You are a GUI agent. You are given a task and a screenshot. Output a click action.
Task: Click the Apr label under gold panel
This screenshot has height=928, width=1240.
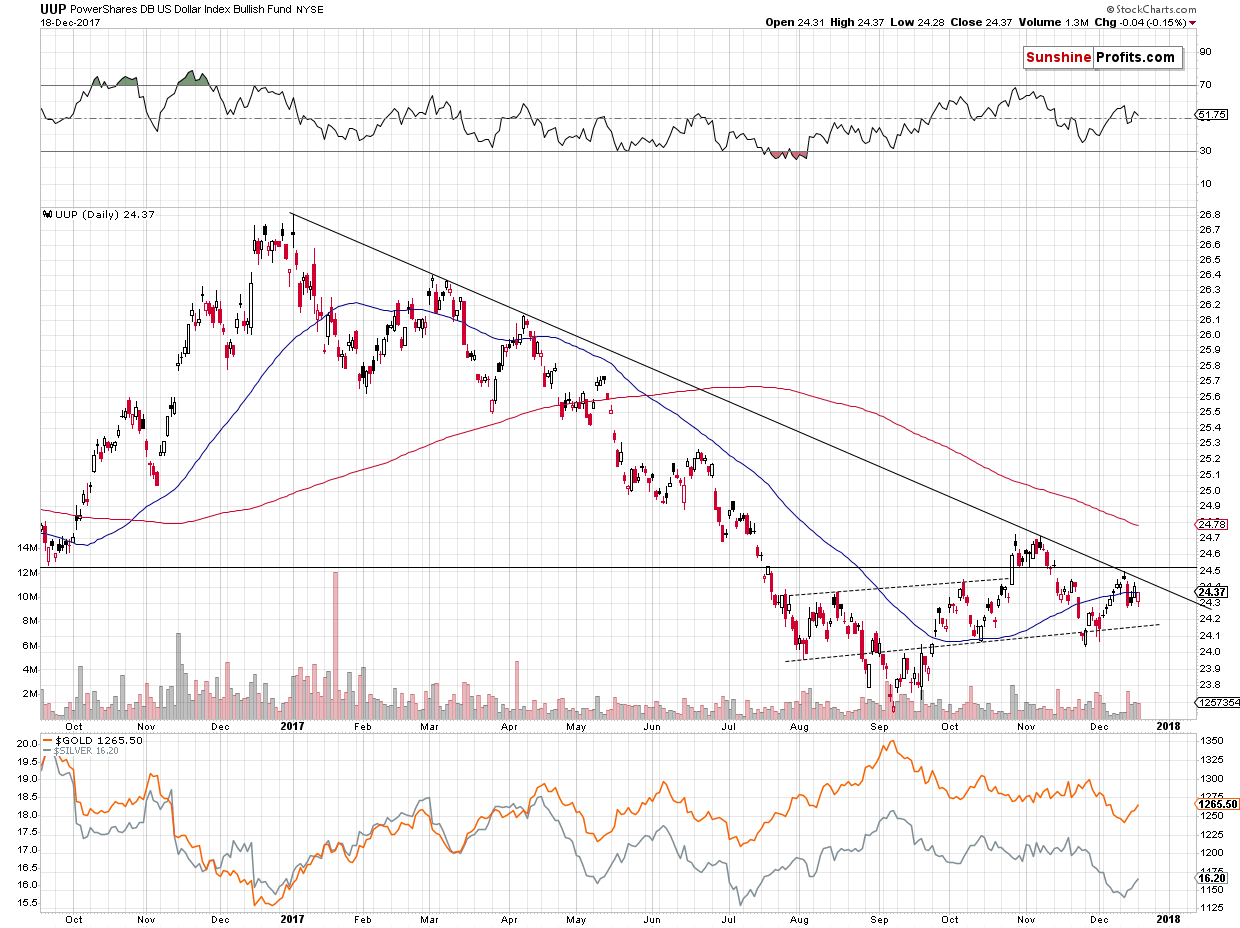510,919
